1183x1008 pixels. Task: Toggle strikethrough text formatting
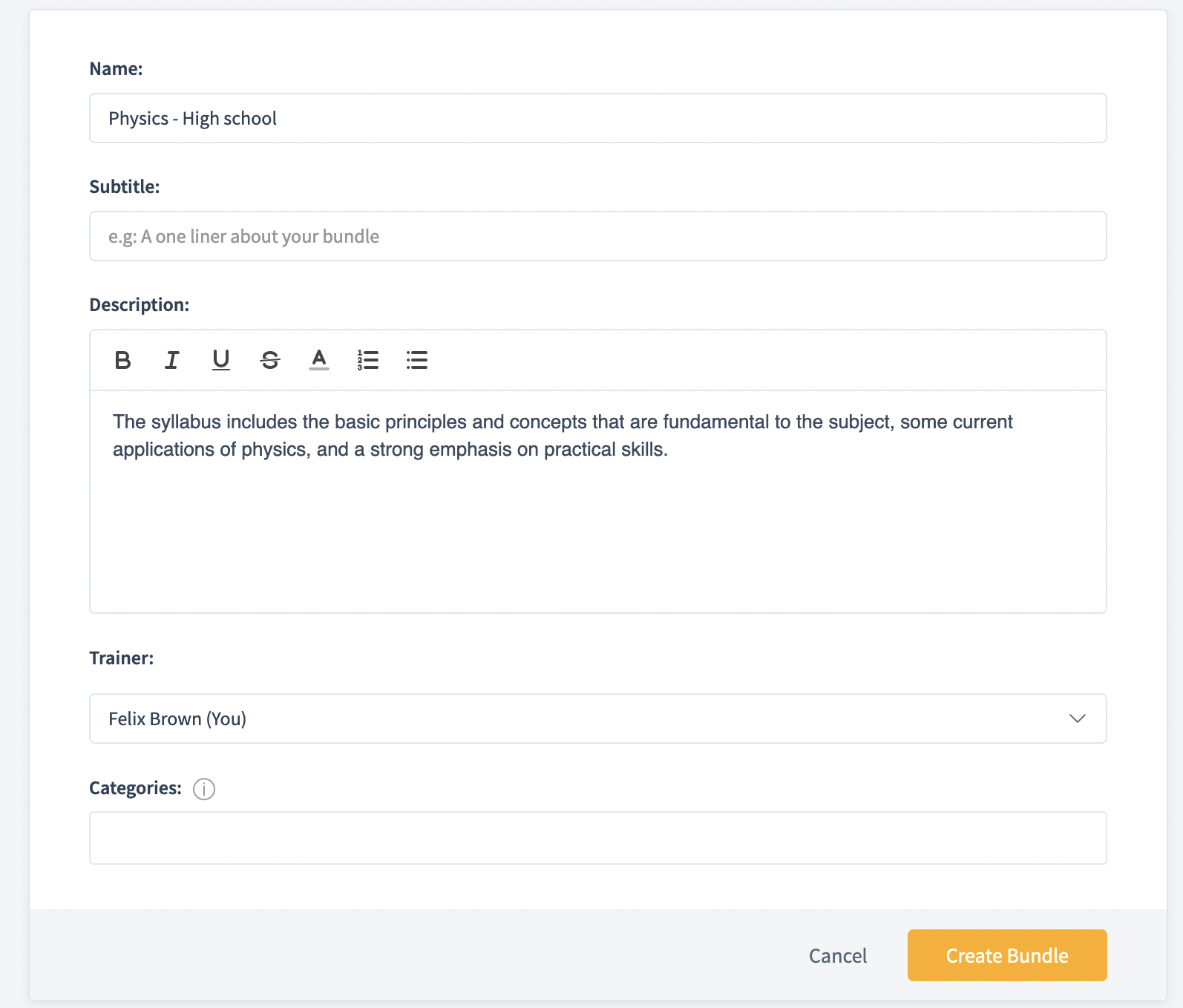point(270,361)
